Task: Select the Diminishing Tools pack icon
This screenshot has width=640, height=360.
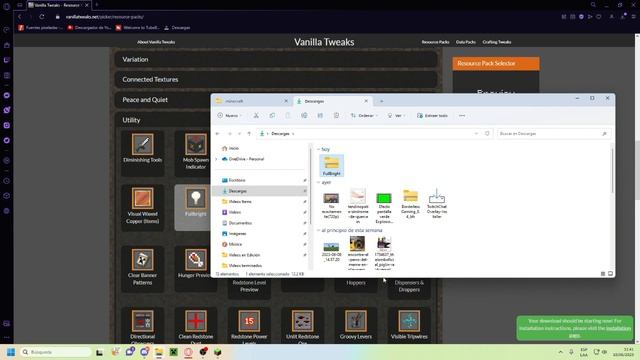Action: coord(142,144)
